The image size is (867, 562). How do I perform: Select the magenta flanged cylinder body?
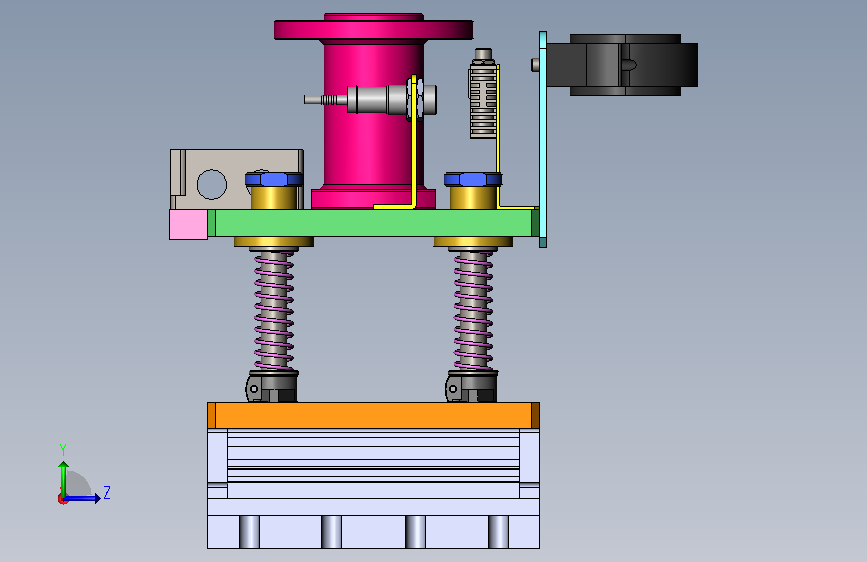(x=373, y=144)
